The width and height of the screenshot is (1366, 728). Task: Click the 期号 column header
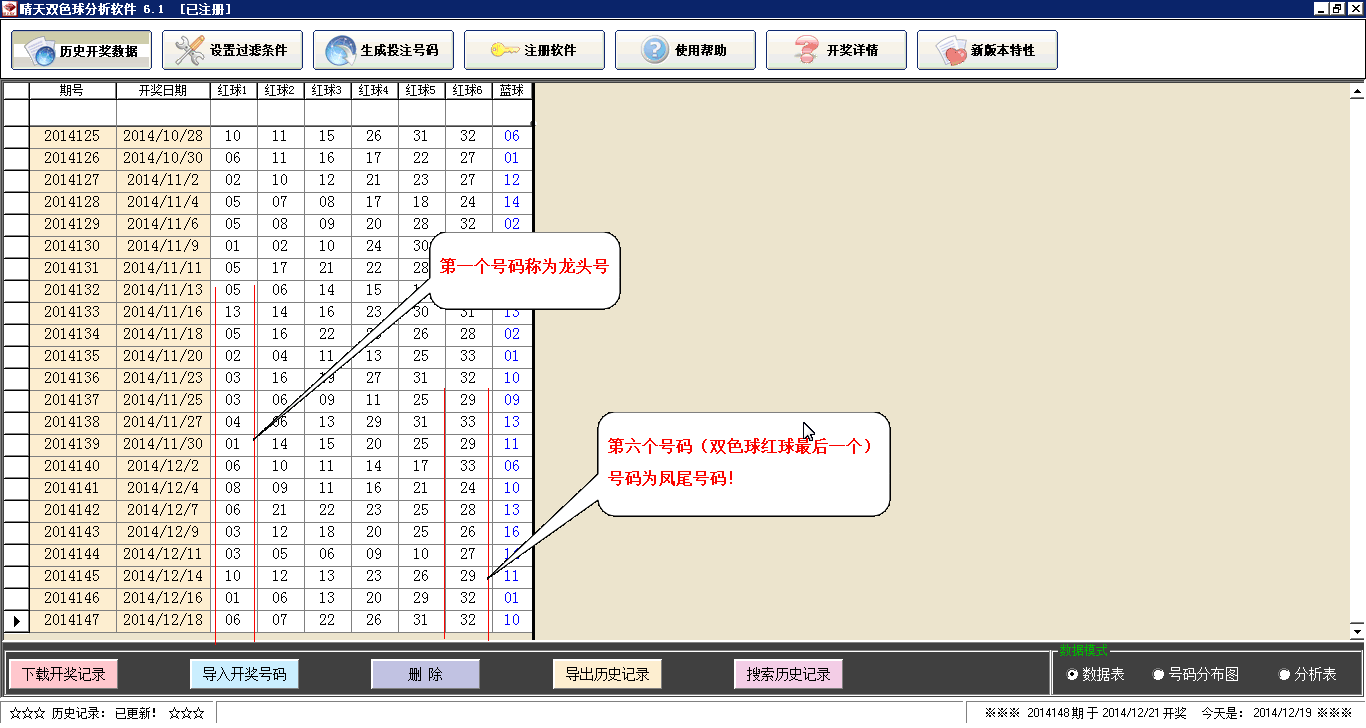(x=72, y=91)
